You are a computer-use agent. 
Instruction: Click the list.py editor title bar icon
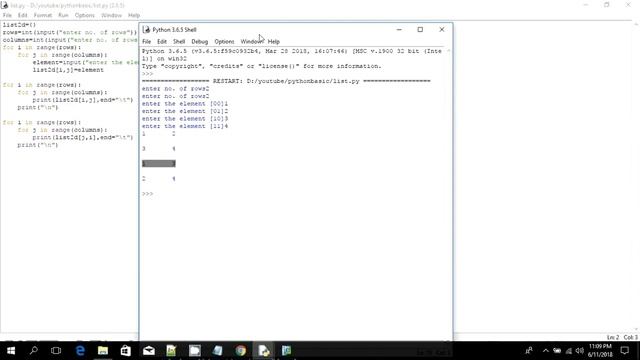[x=4, y=5]
